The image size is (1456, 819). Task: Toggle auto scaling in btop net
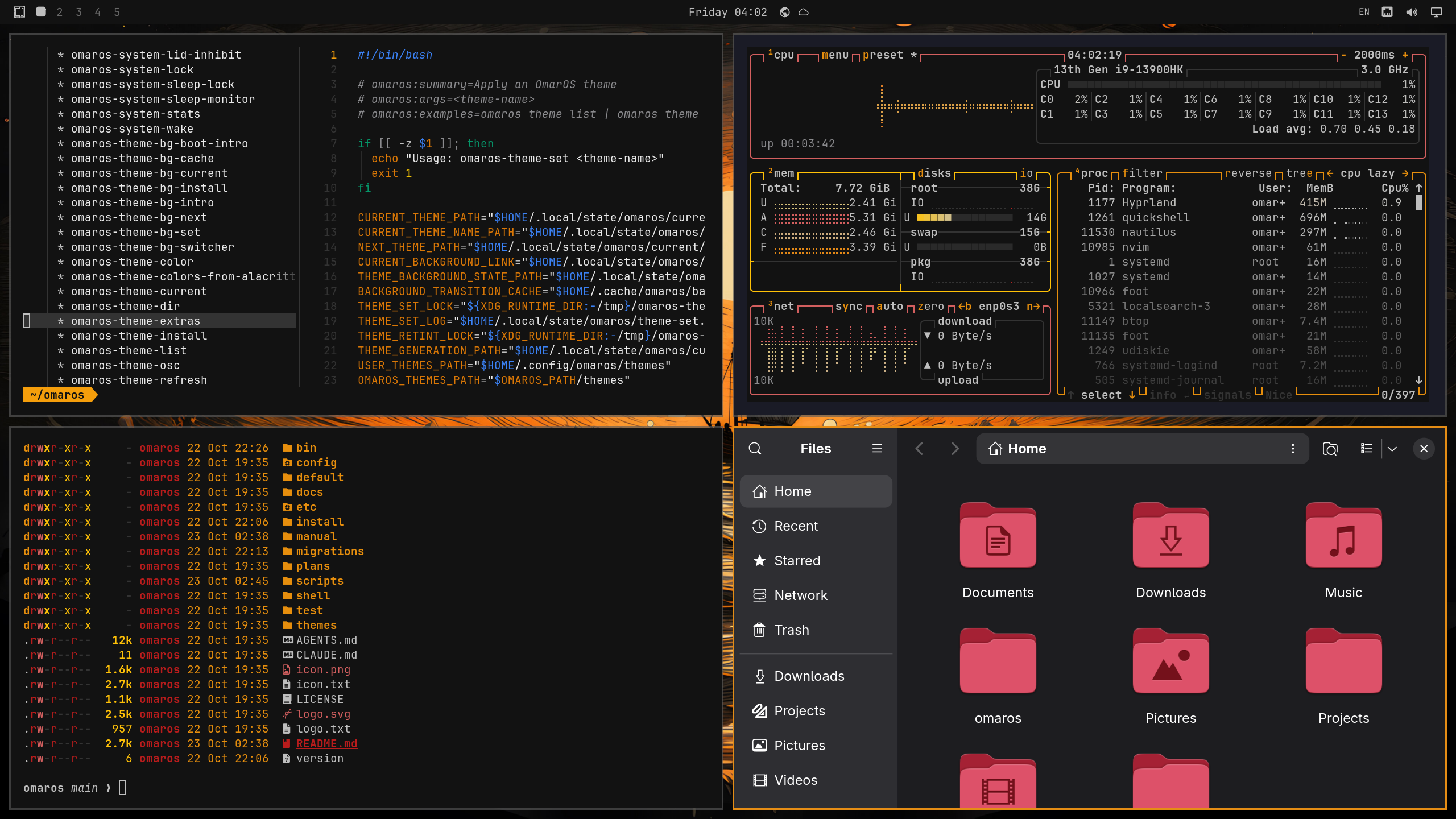click(890, 306)
